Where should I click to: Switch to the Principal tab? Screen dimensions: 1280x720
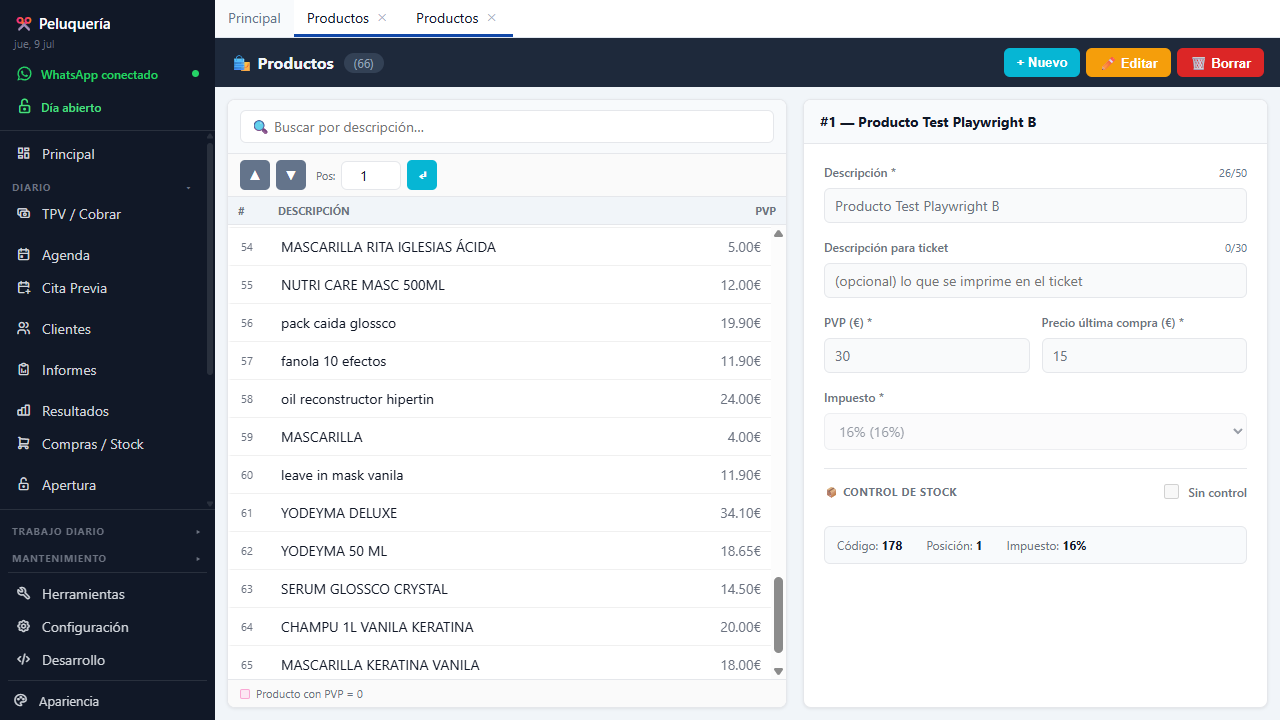(254, 18)
